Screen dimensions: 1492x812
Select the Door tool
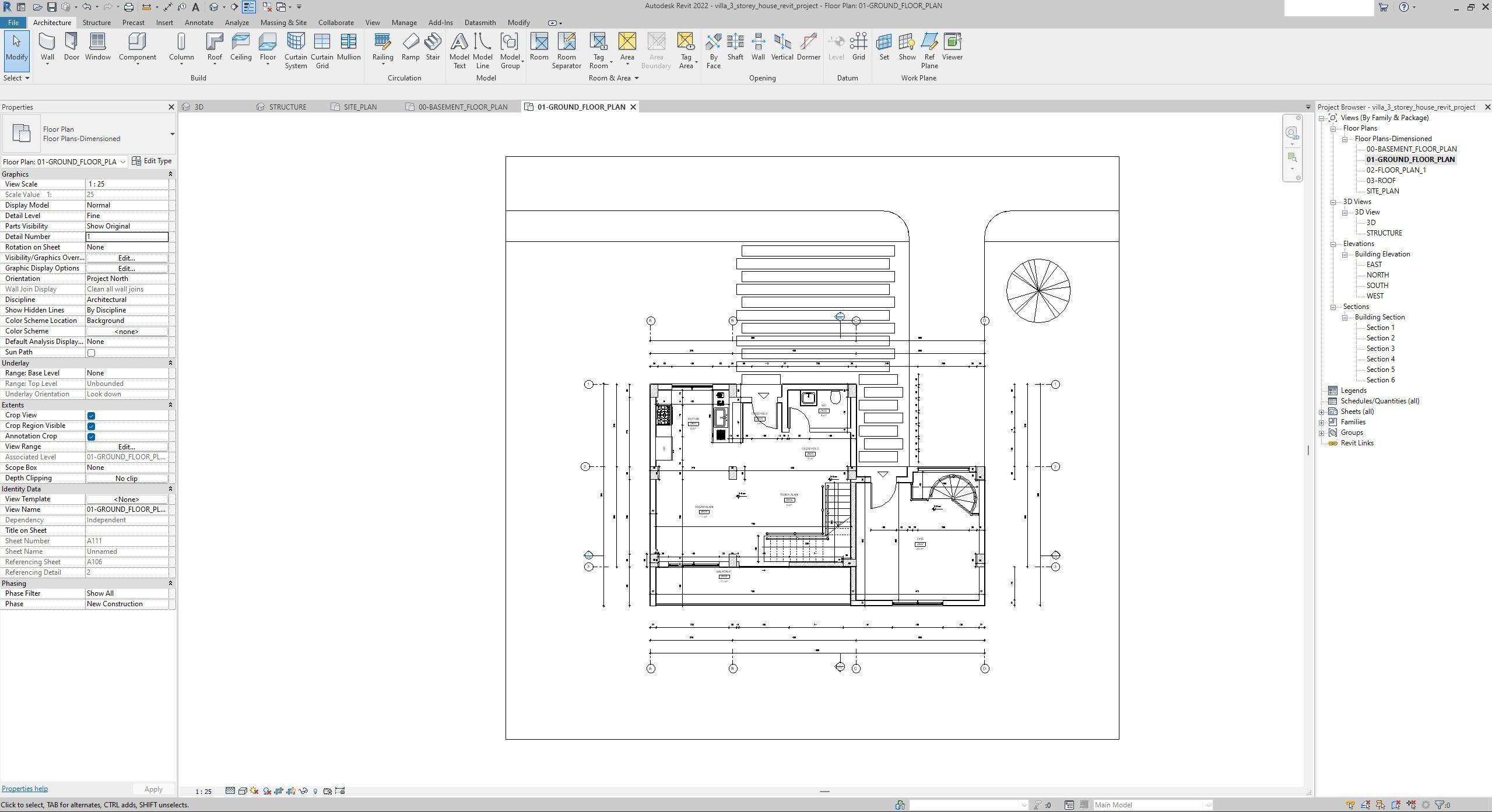click(71, 47)
